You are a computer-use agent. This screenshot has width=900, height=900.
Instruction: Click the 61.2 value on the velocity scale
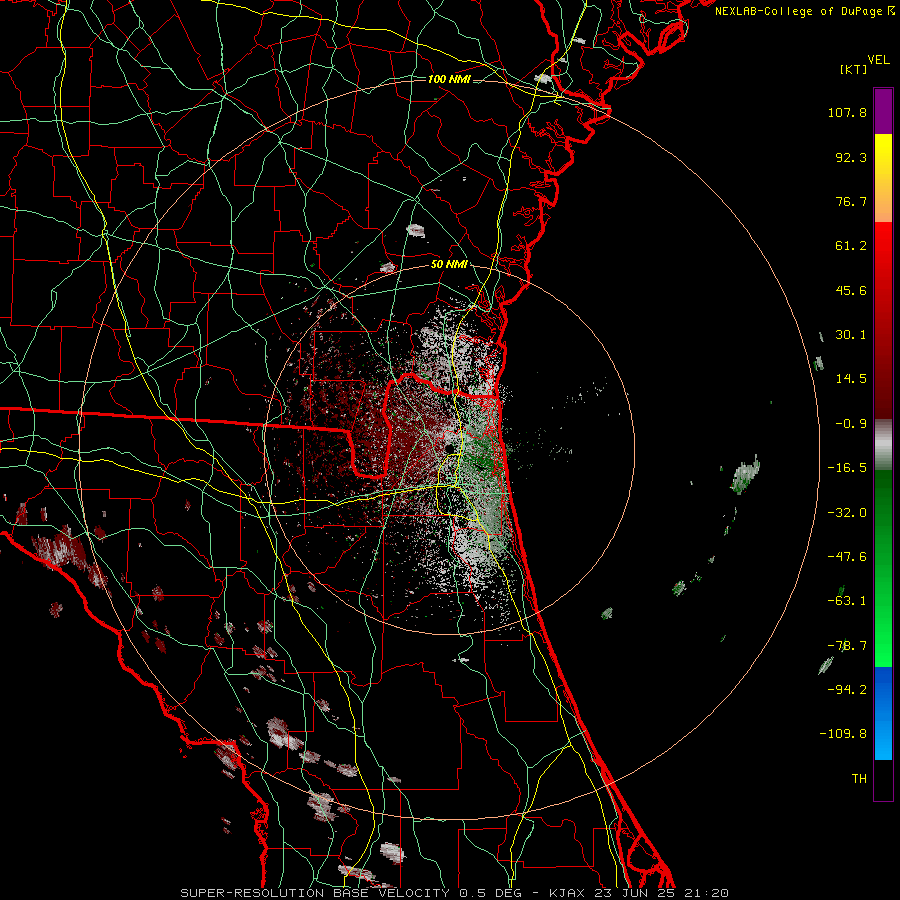click(x=851, y=246)
